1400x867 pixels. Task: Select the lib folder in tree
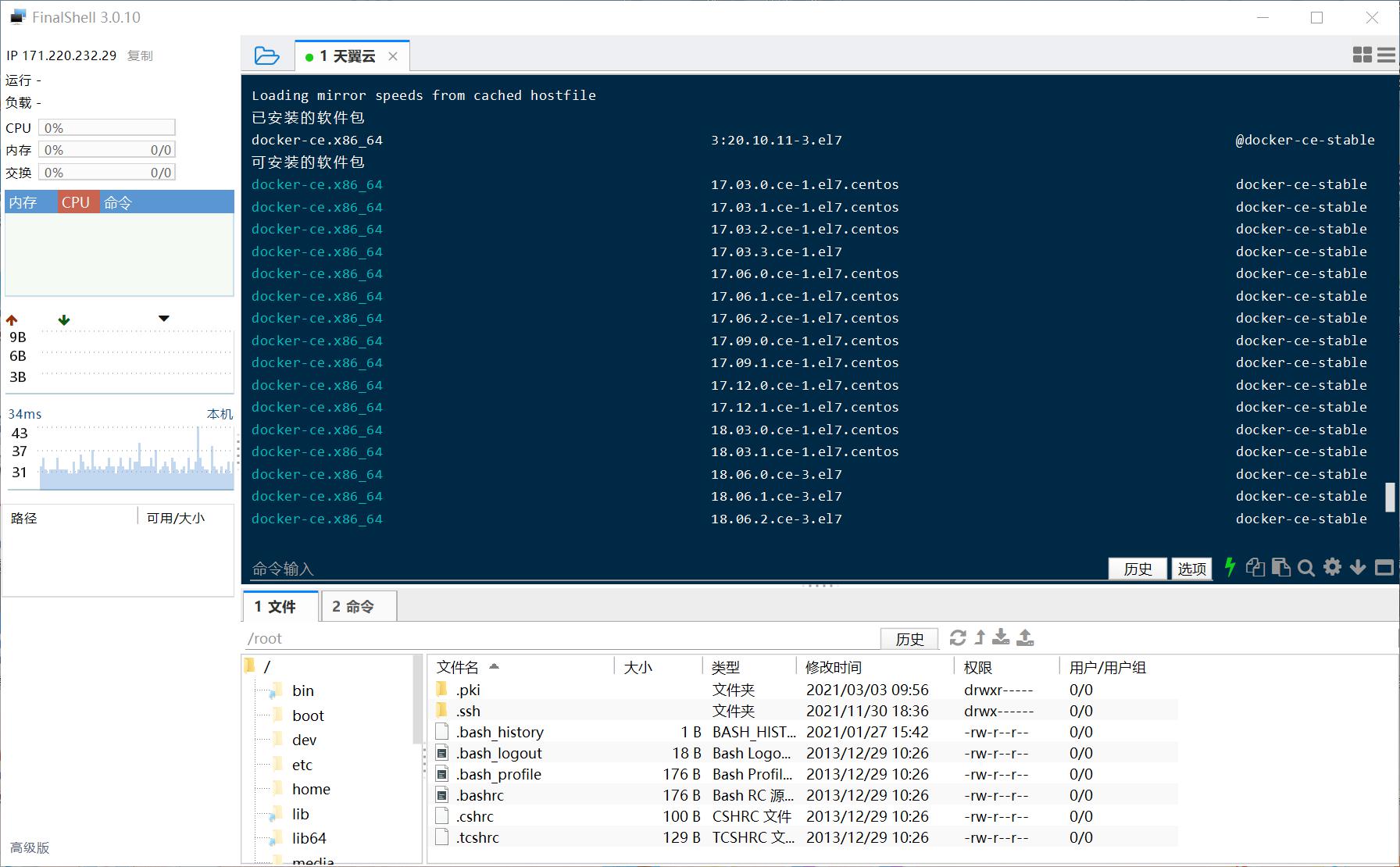[300, 814]
